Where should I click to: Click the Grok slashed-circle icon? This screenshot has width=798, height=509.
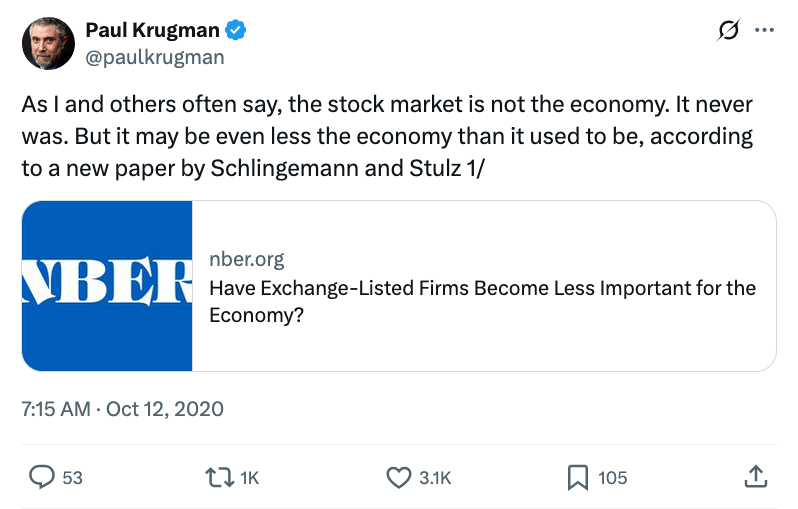(729, 31)
